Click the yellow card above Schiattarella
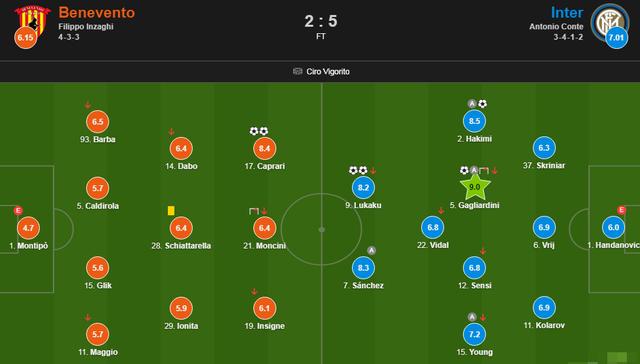Viewport: 640px width, 364px height. (171, 211)
